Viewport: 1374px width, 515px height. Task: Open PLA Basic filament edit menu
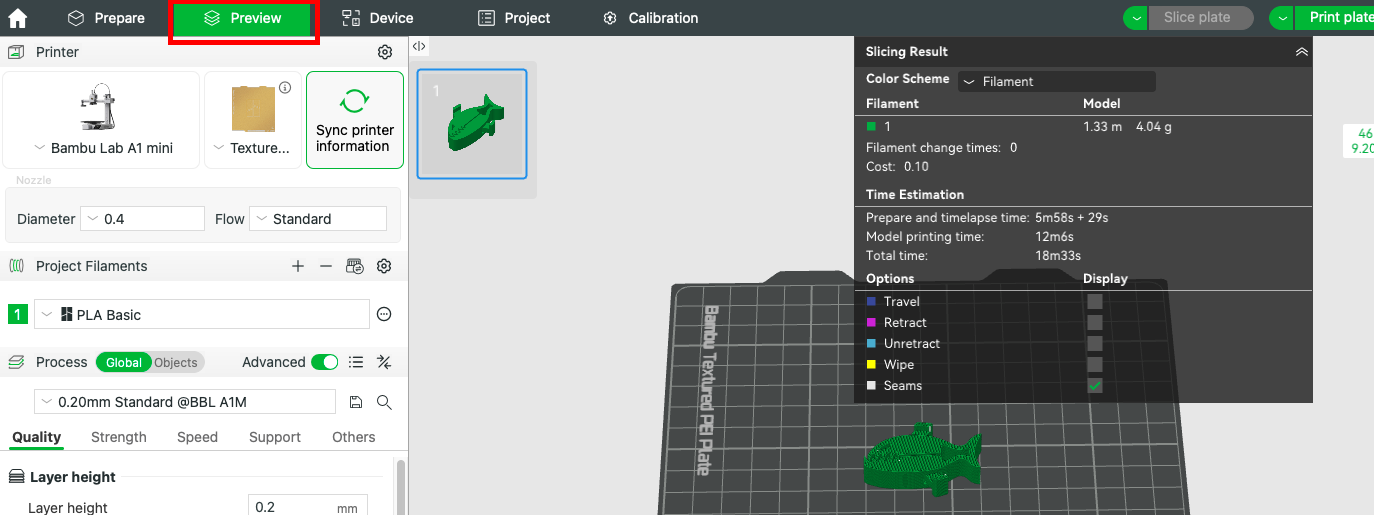pyautogui.click(x=384, y=314)
